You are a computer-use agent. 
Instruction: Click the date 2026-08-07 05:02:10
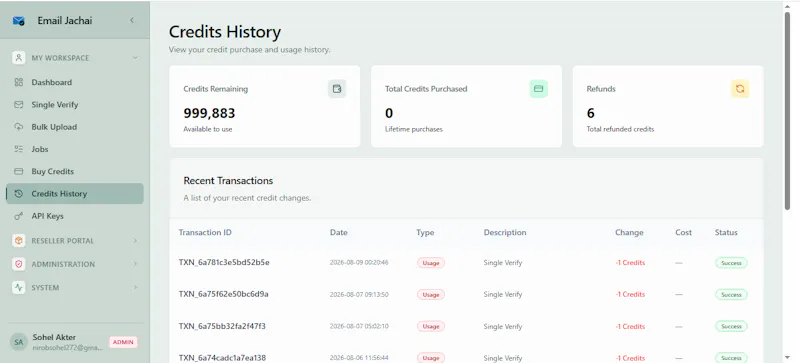tap(359, 326)
